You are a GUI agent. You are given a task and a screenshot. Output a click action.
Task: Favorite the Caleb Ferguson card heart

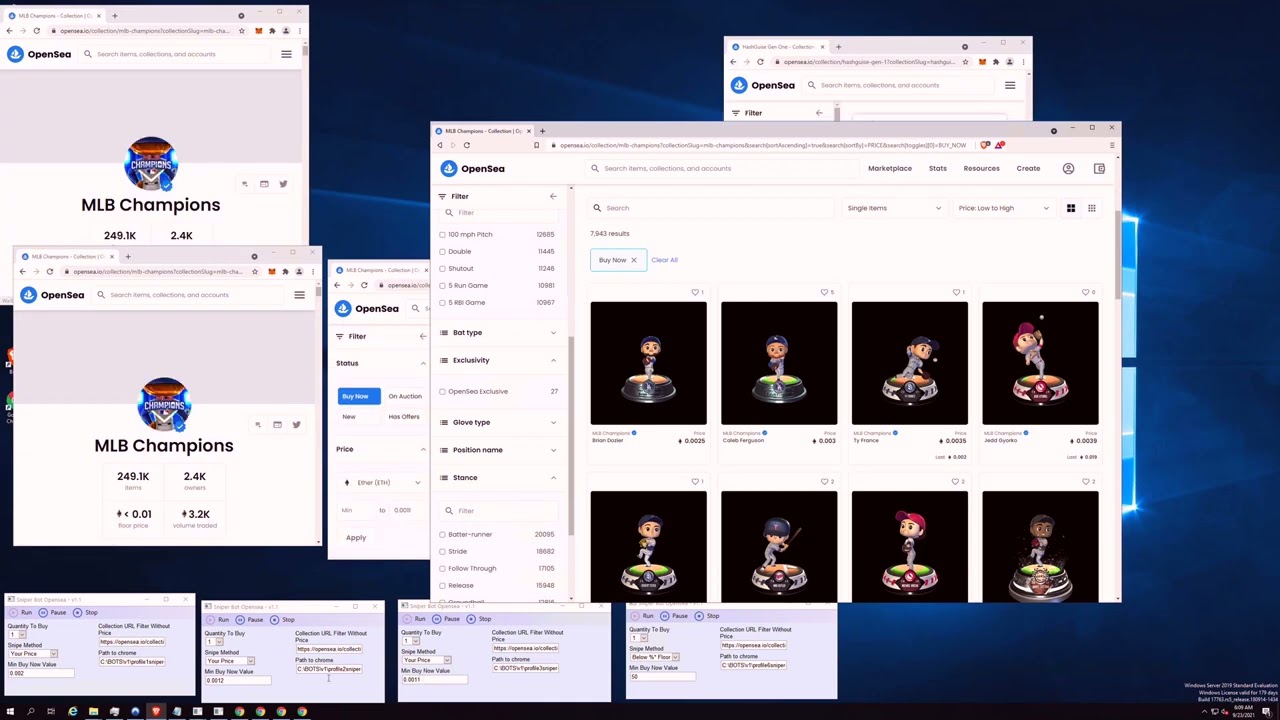pyautogui.click(x=826, y=292)
